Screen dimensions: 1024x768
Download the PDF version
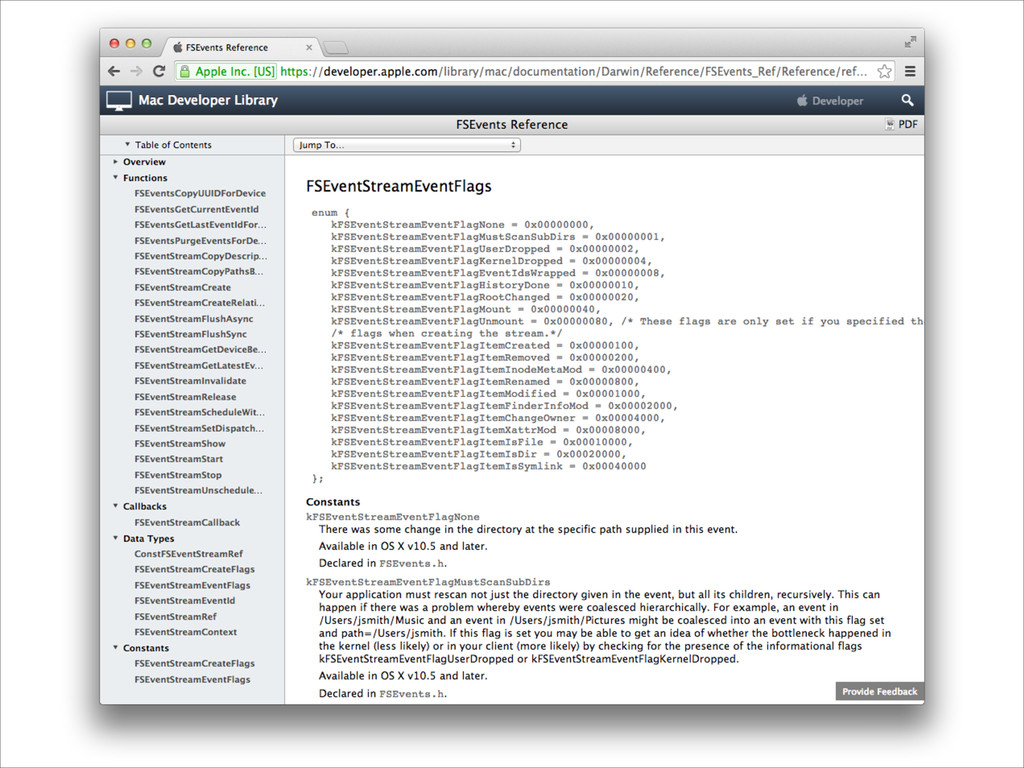[x=901, y=124]
